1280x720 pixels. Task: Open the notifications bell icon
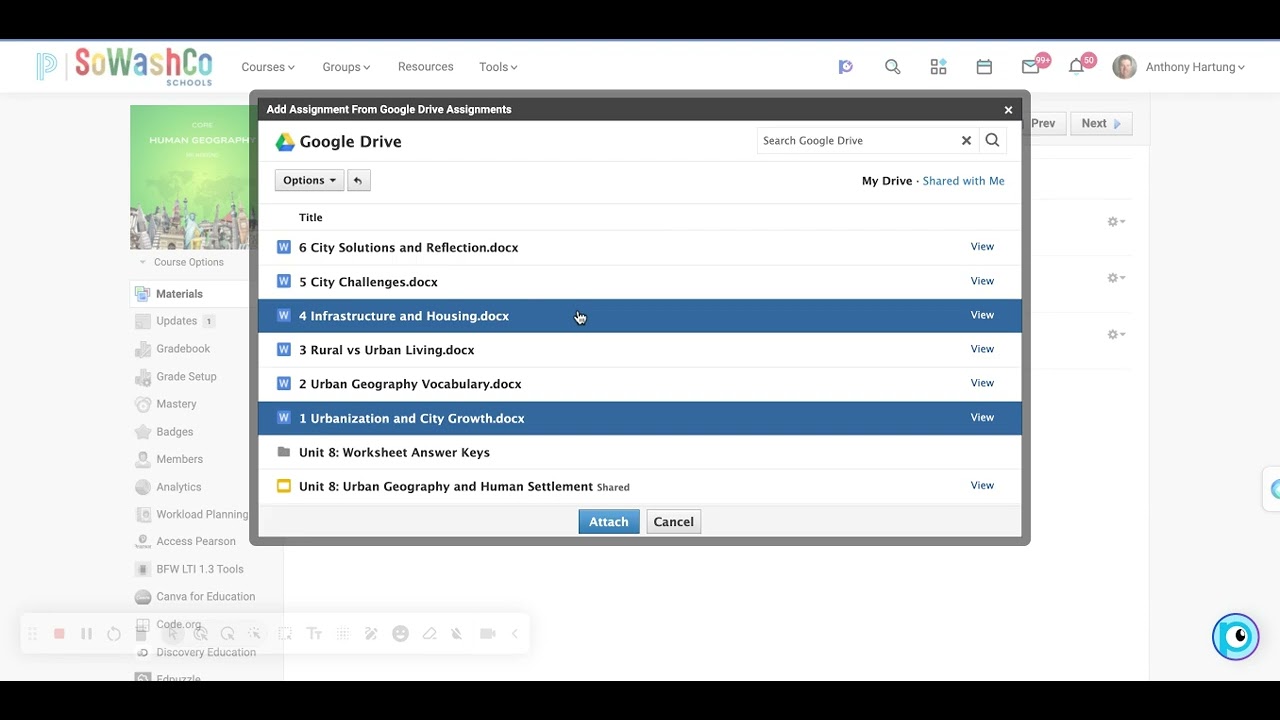(x=1076, y=67)
